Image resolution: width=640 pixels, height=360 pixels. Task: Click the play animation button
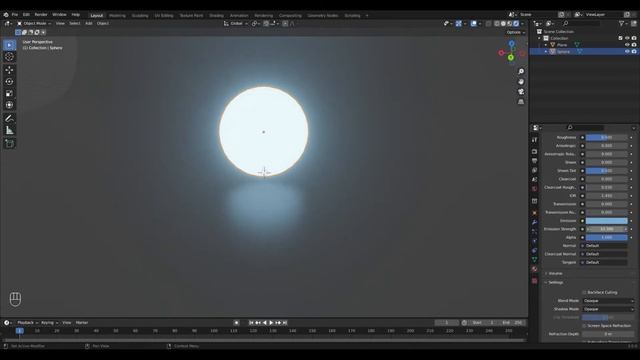271,323
